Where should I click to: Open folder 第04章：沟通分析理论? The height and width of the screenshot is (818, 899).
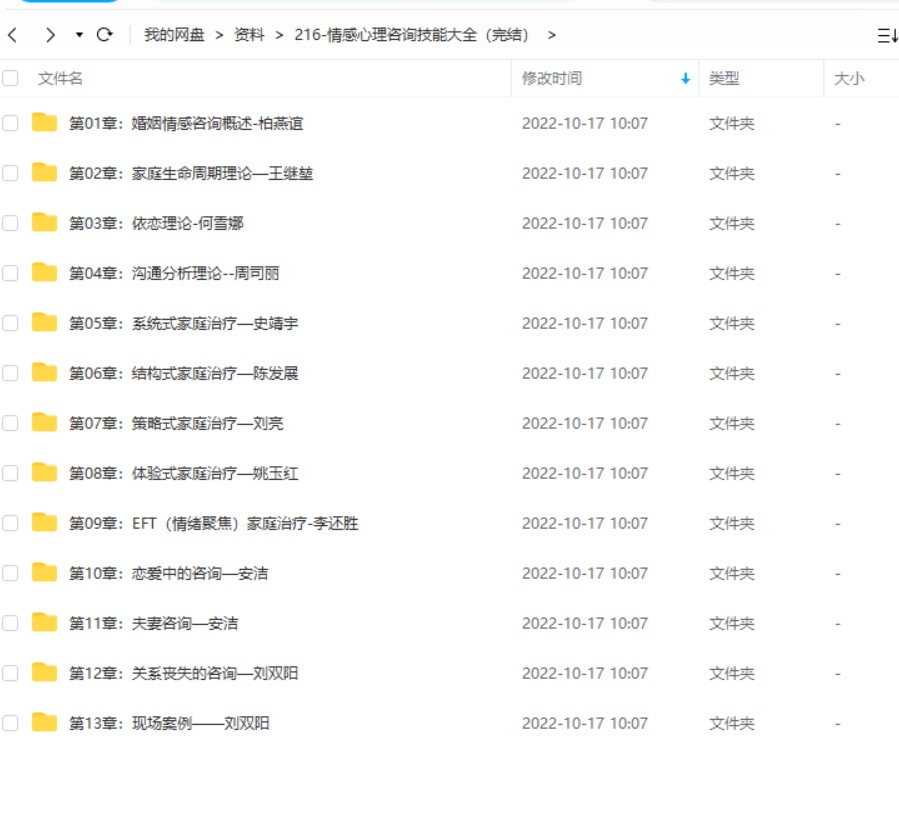tap(174, 273)
